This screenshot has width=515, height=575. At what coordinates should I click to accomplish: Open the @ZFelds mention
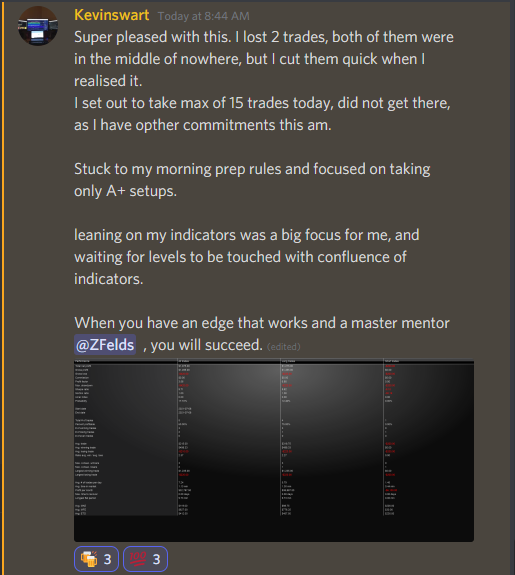tap(105, 345)
